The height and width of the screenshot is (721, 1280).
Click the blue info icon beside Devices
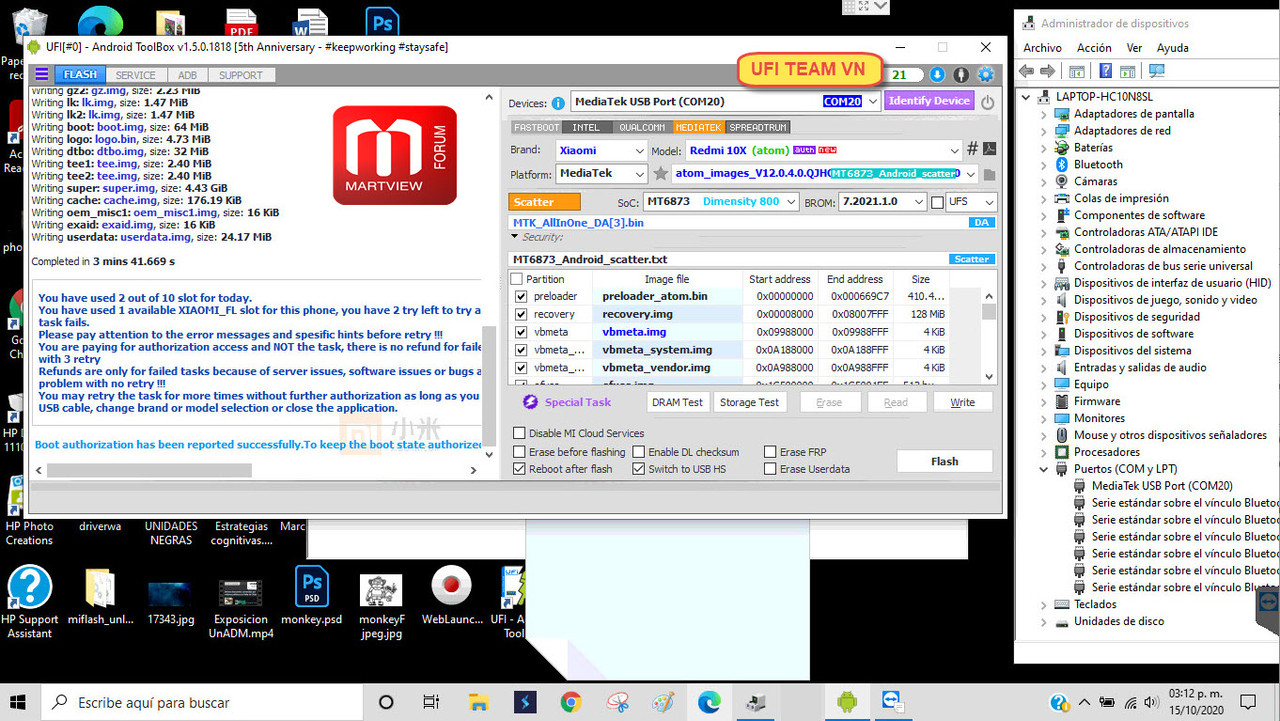559,103
